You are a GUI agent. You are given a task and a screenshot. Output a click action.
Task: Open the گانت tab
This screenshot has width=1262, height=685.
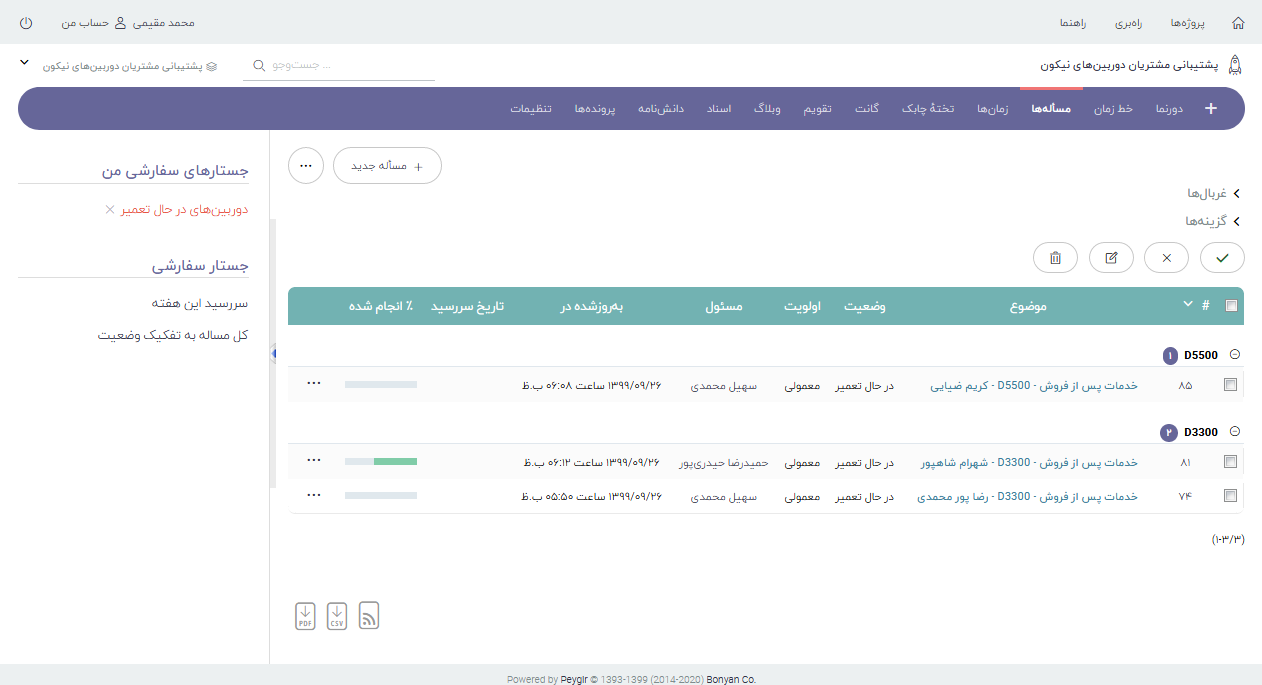[x=867, y=108]
